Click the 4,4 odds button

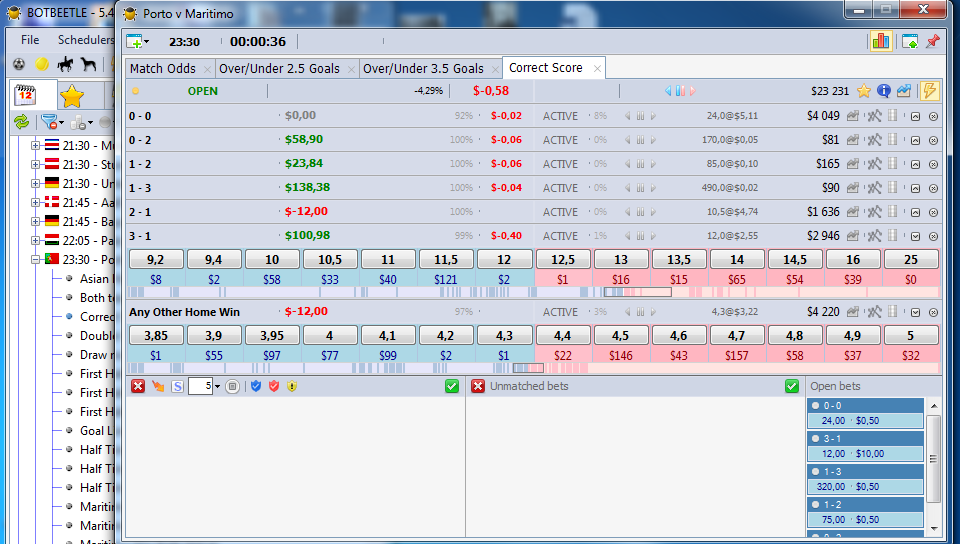point(563,335)
